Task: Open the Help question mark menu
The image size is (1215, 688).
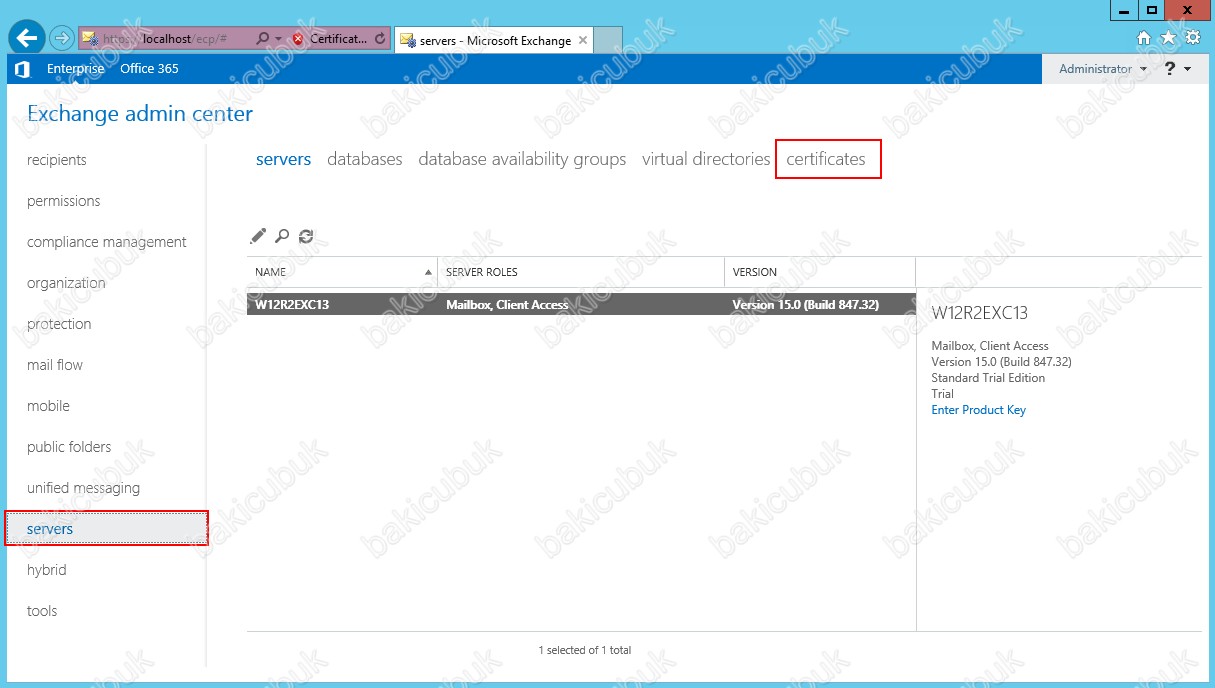Action: (1177, 69)
